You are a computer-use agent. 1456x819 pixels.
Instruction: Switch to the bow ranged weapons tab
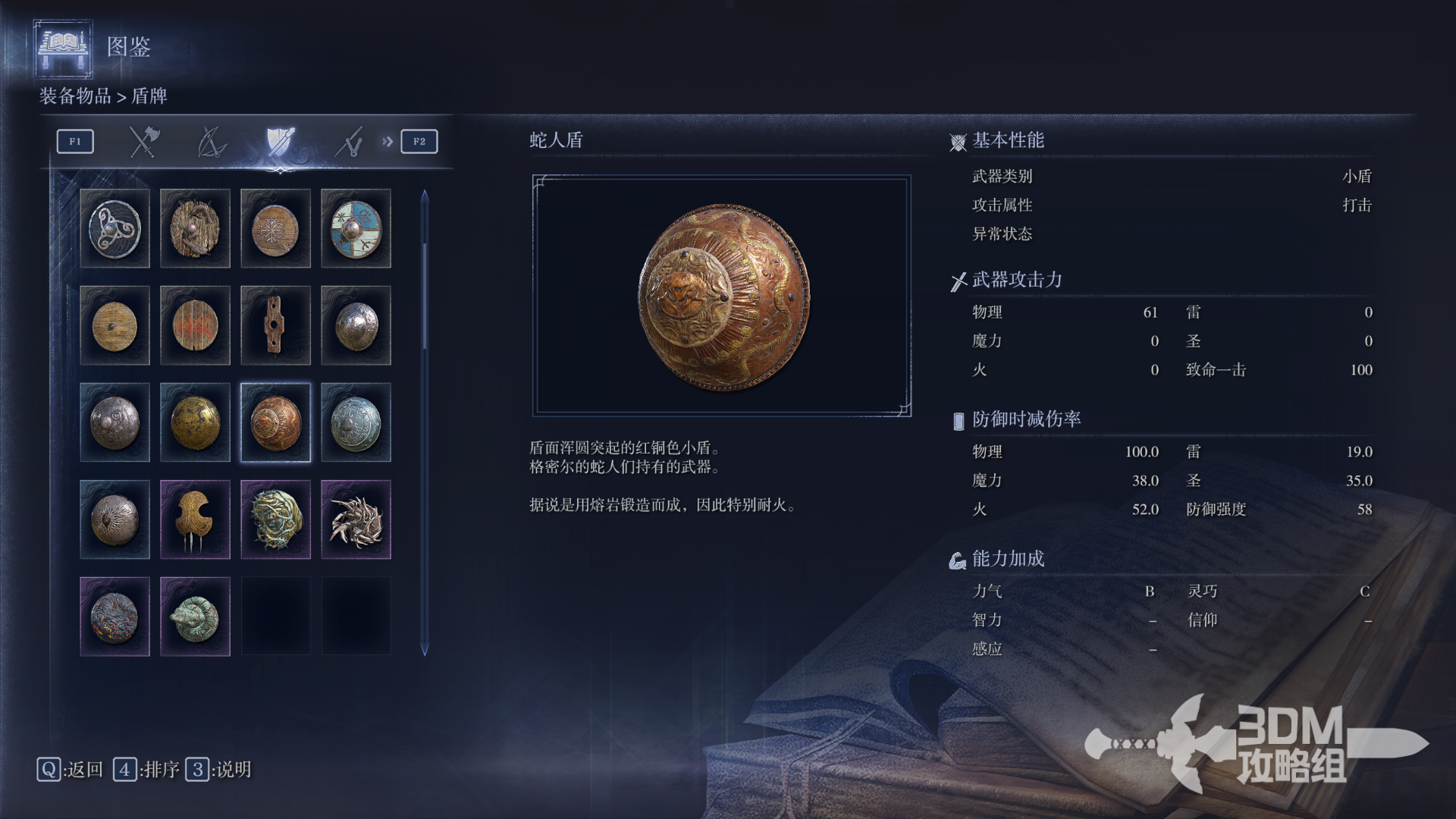[212, 142]
